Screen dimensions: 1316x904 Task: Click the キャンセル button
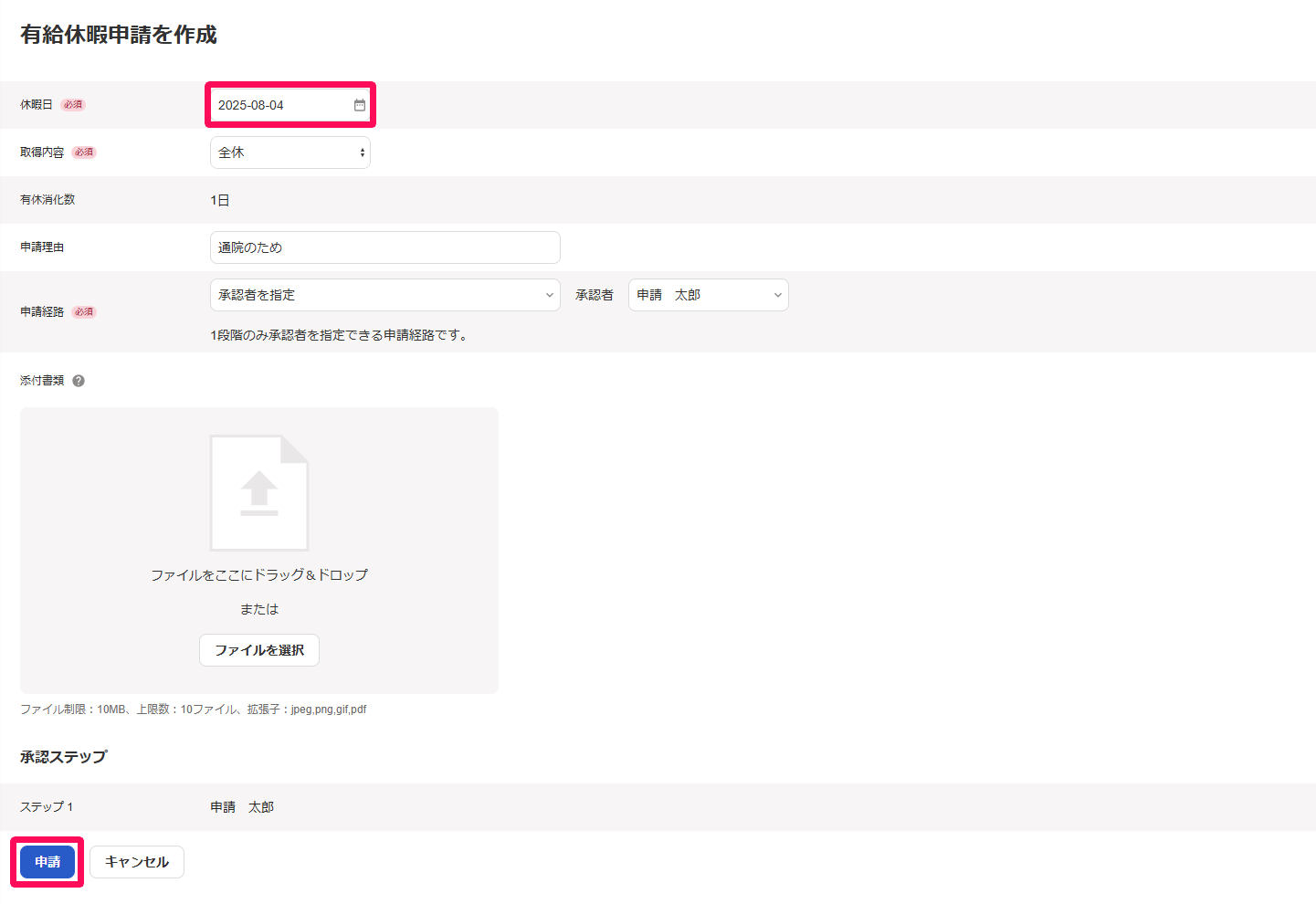tap(137, 862)
